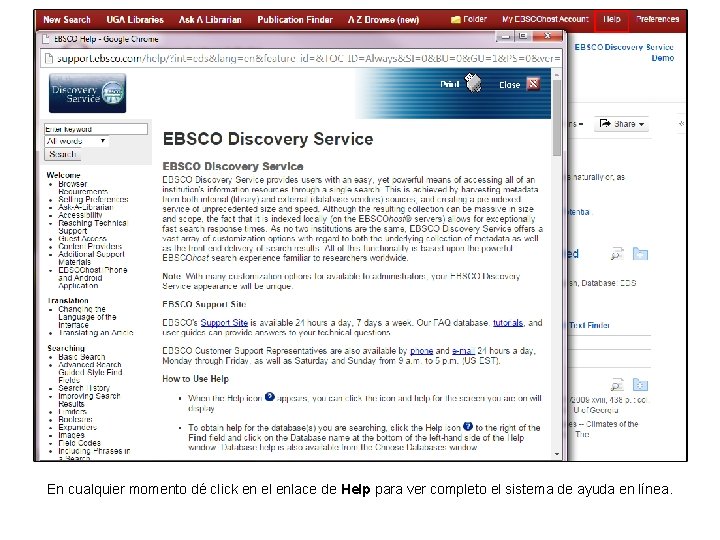Click the Folder text label in top bar
Image resolution: width=720 pixels, height=540 pixels.
click(475, 19)
